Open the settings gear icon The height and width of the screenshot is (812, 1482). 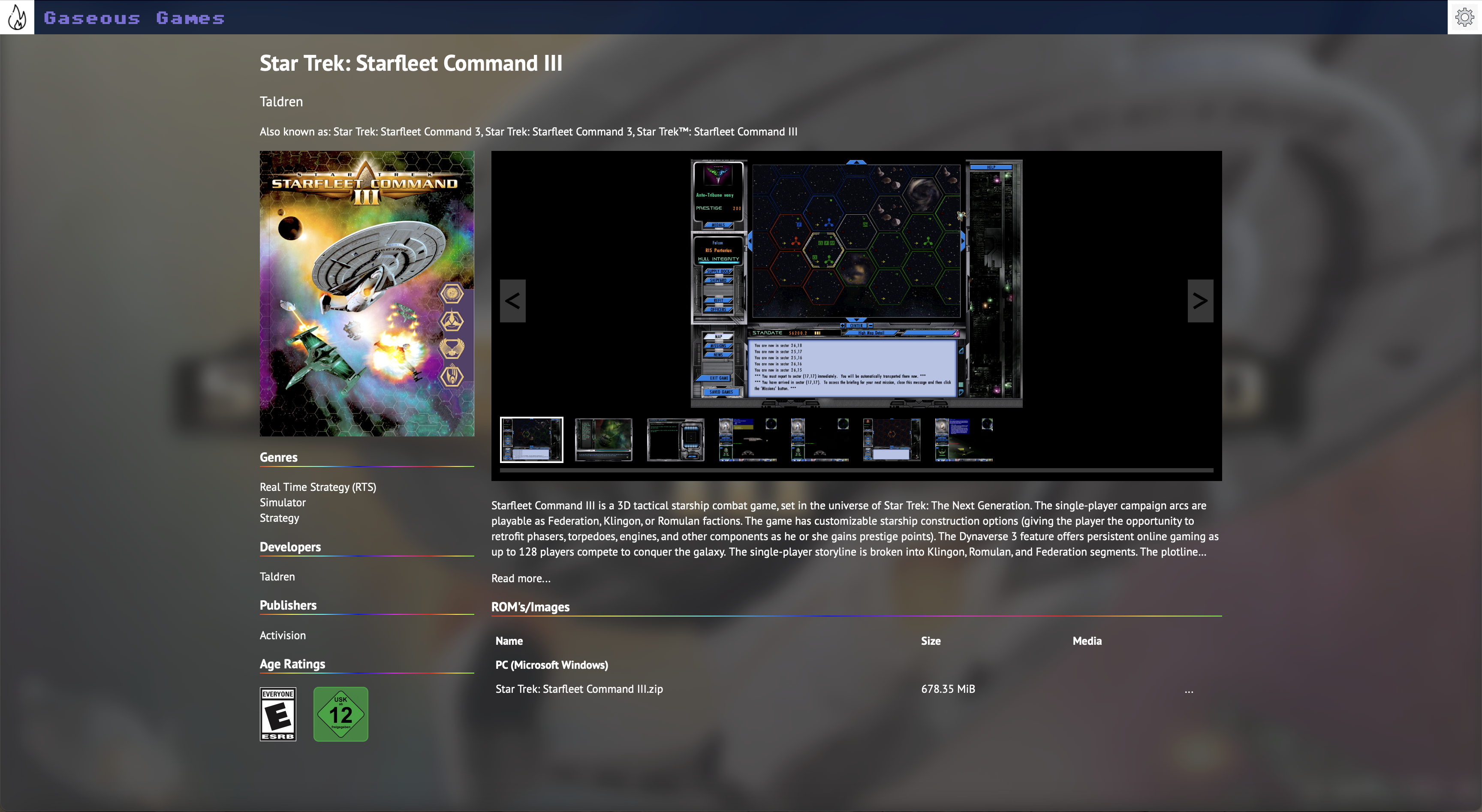(x=1464, y=17)
